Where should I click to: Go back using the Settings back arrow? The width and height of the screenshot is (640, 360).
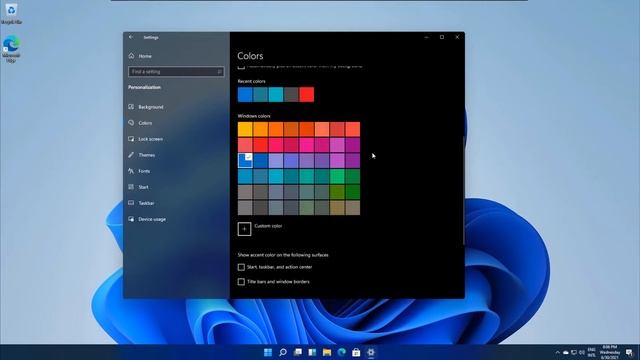131,37
